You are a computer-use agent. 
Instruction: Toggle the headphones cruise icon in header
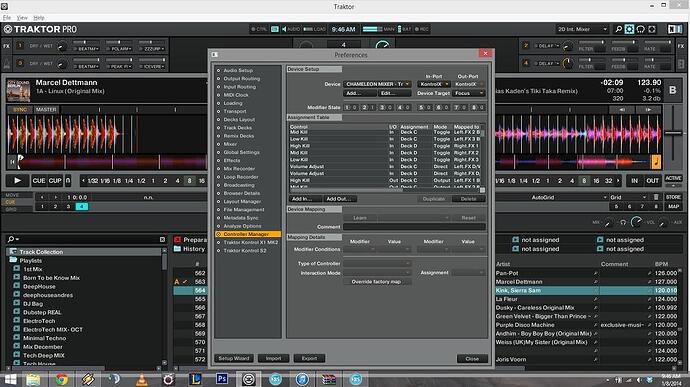pos(641,29)
